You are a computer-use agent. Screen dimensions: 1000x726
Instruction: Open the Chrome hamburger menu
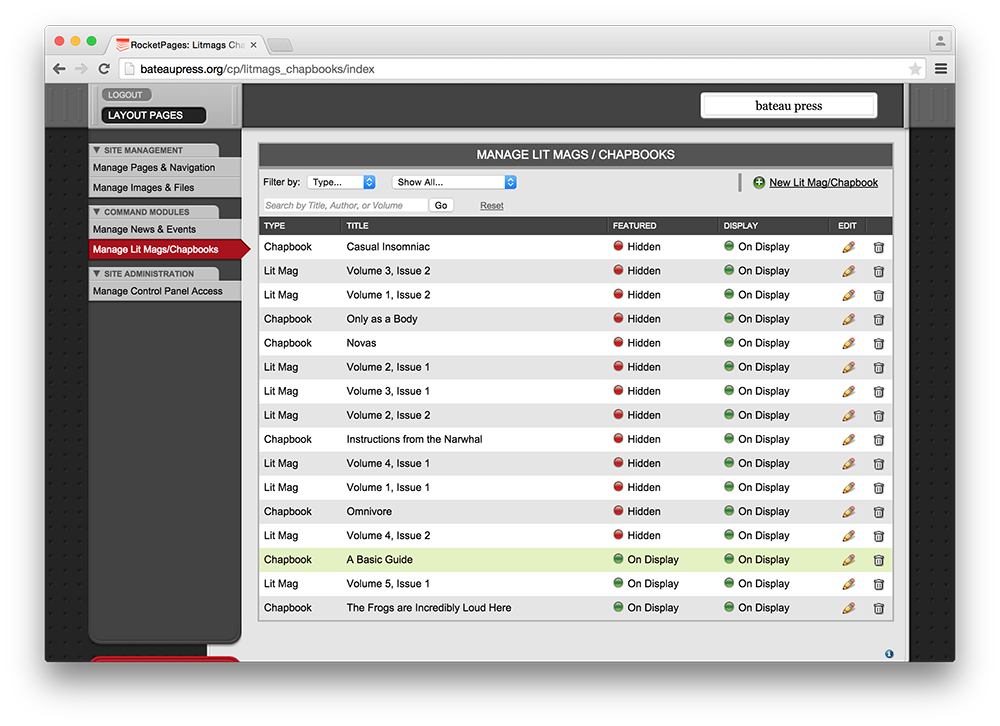tap(940, 69)
